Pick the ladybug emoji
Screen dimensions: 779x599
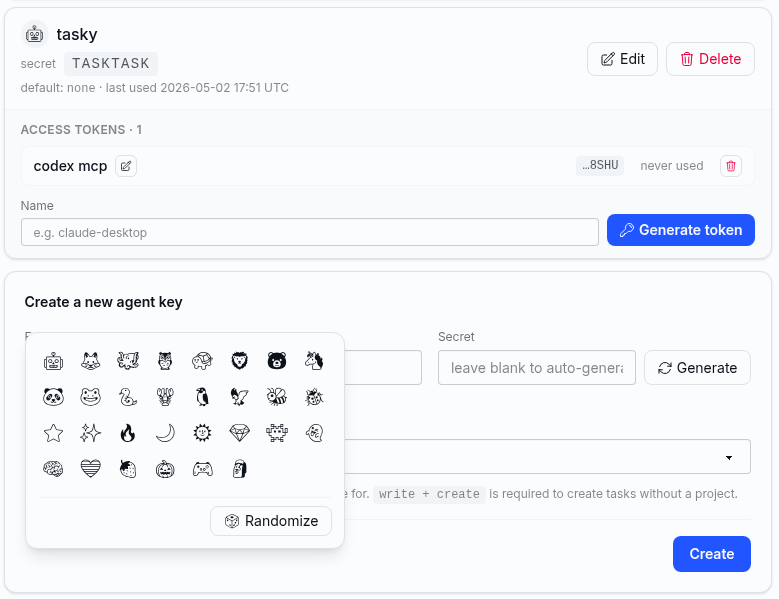(x=314, y=397)
